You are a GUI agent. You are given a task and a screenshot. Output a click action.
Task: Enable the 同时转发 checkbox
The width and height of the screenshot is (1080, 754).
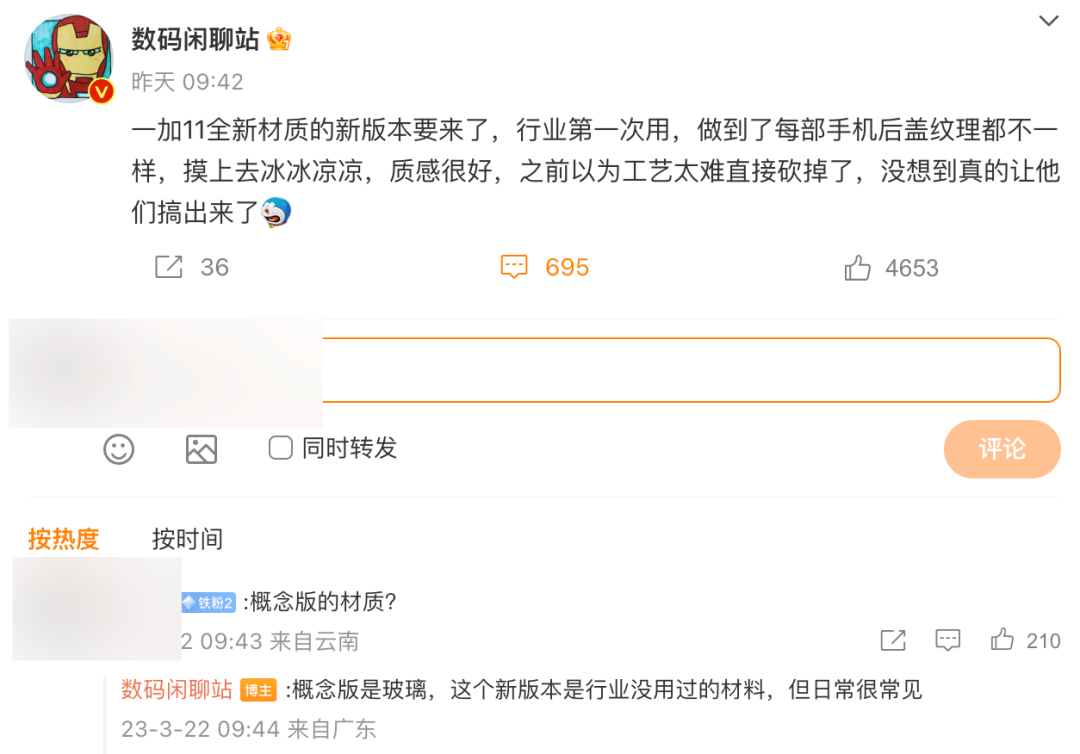click(280, 448)
